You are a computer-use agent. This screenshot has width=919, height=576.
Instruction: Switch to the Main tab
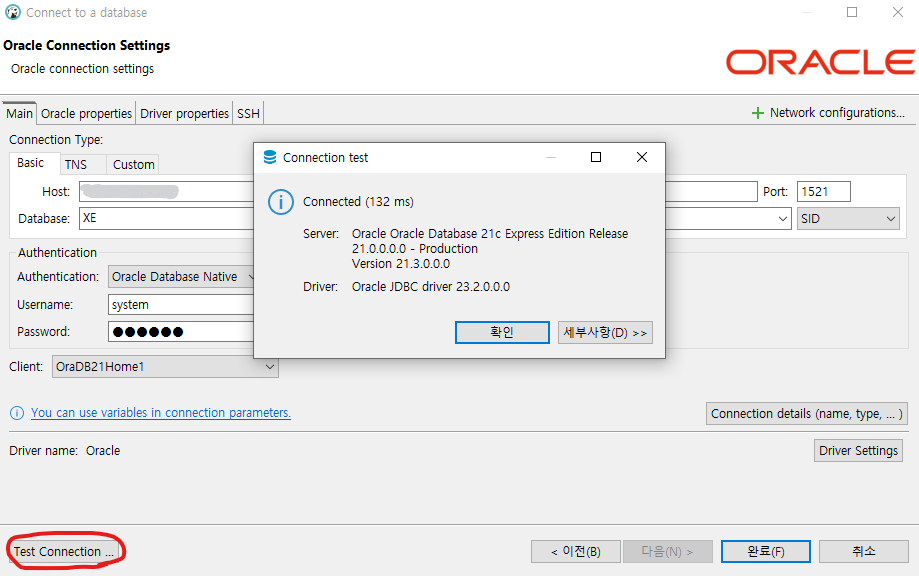(x=19, y=114)
